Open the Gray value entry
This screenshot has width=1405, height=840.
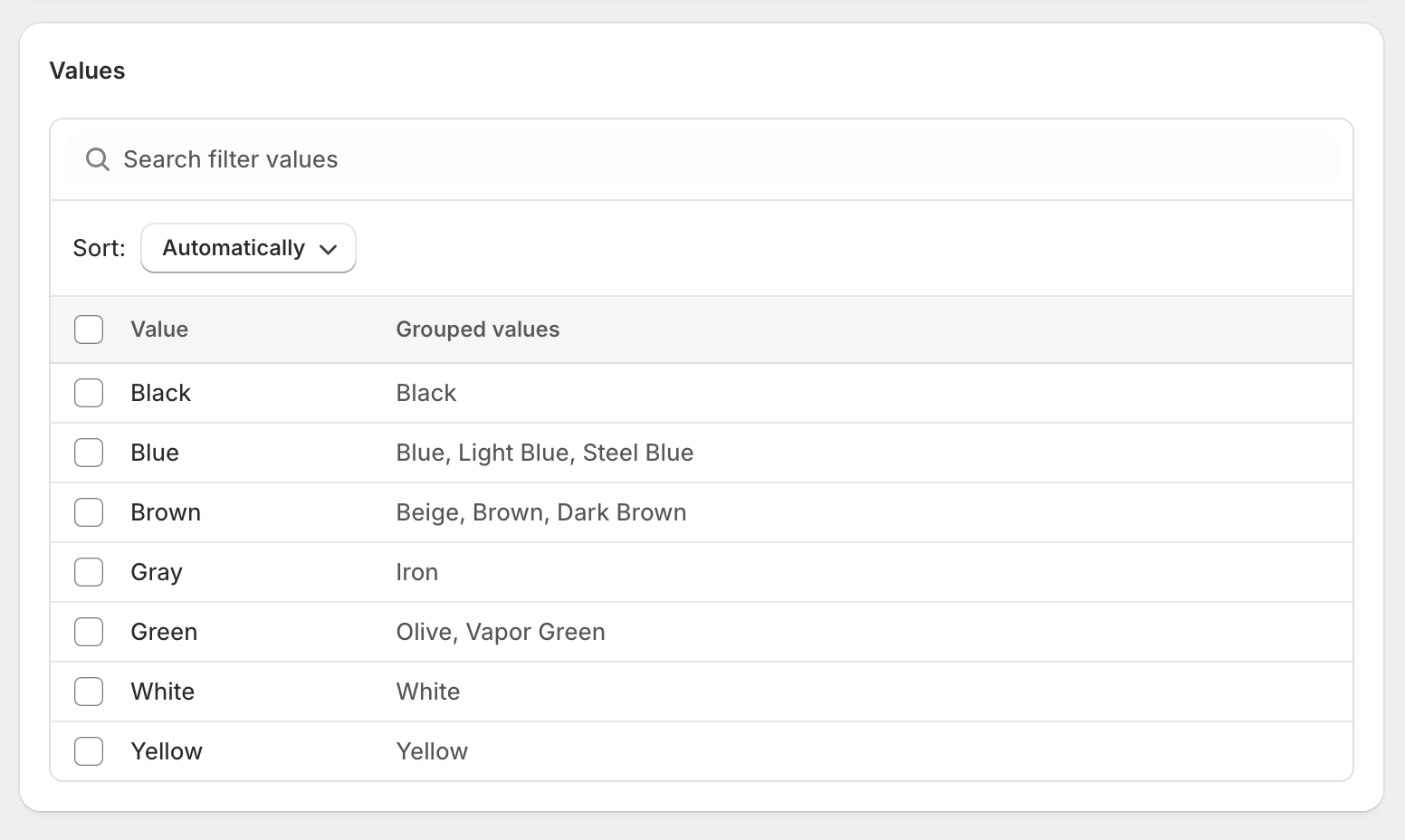[x=702, y=572]
